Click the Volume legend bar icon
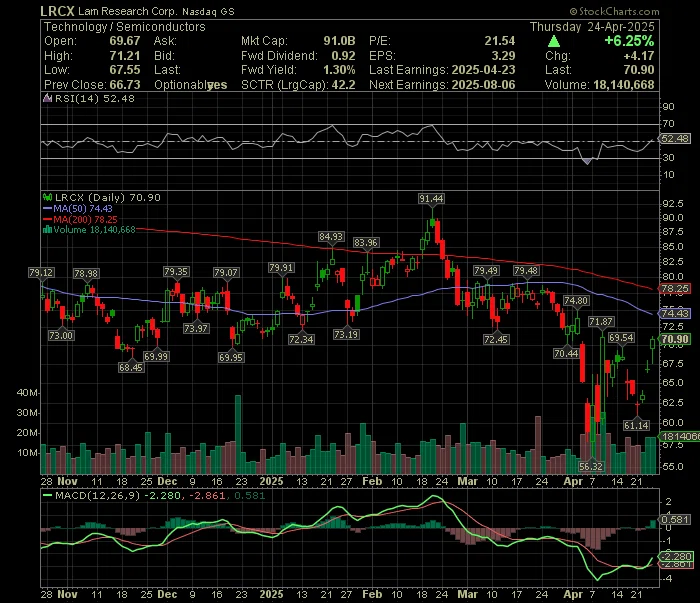 [x=47, y=230]
